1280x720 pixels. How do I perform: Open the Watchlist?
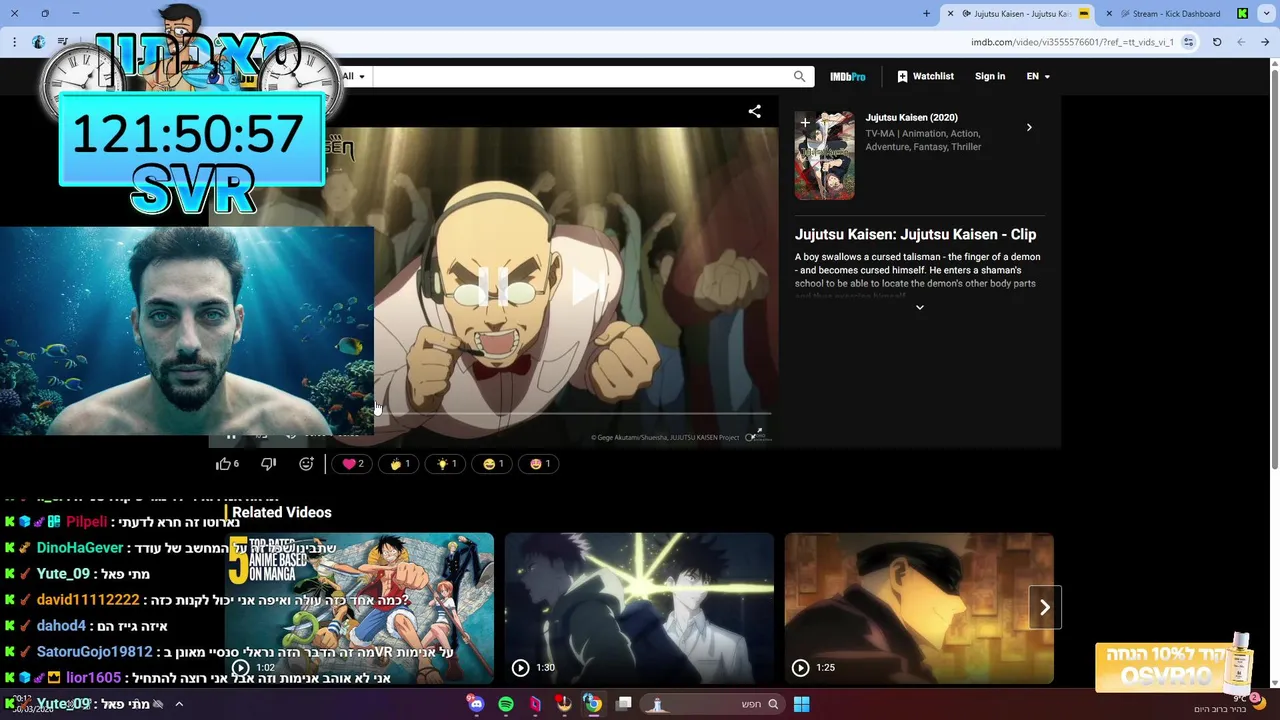925,76
